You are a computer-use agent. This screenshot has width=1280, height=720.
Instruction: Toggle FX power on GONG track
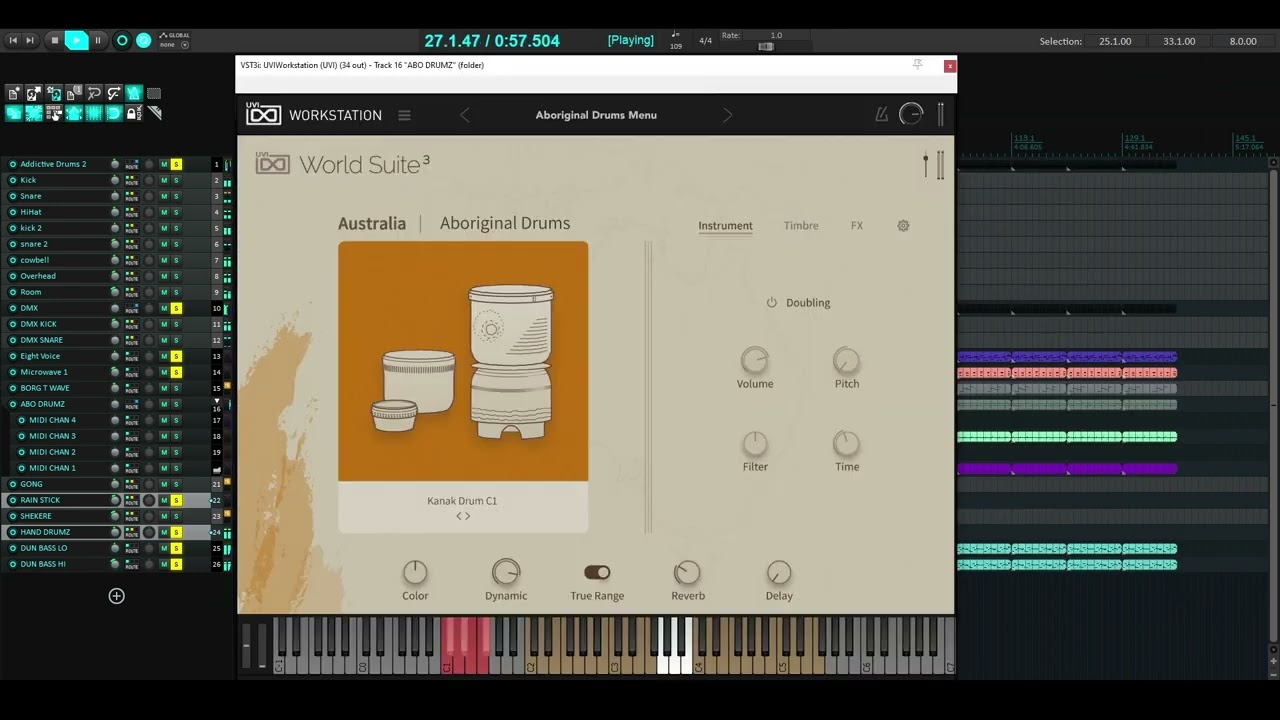pos(13,484)
